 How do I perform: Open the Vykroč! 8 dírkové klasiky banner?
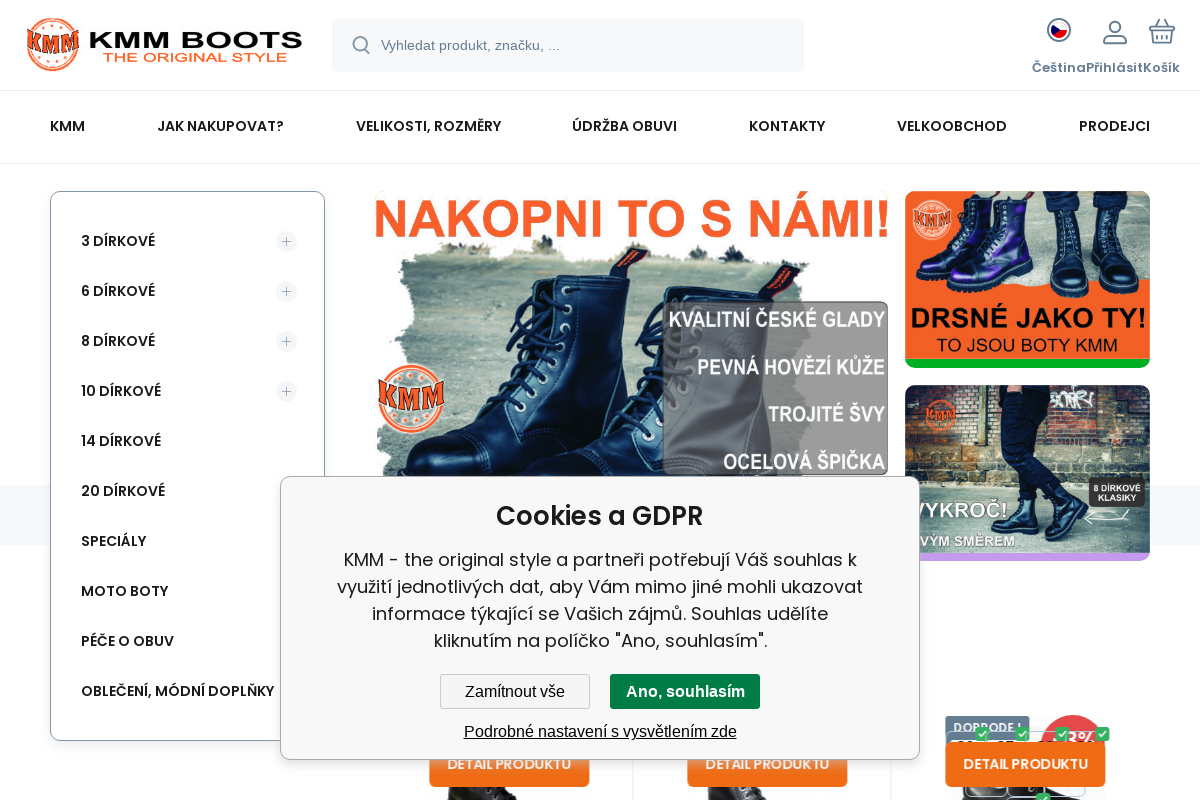point(1027,473)
